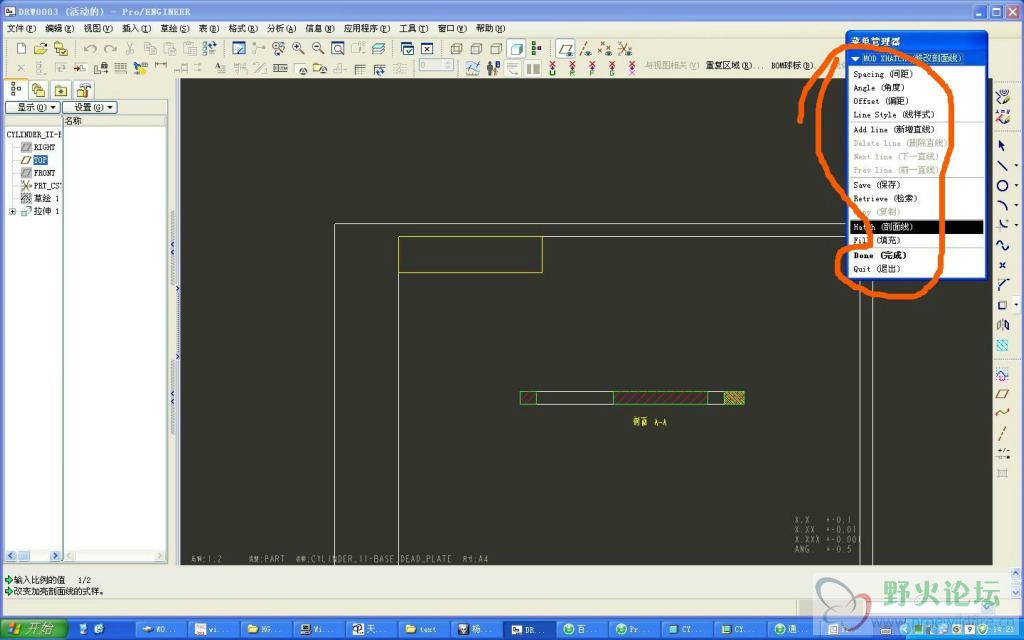
Task: Toggle datum planes display icon
Action: click(566, 48)
